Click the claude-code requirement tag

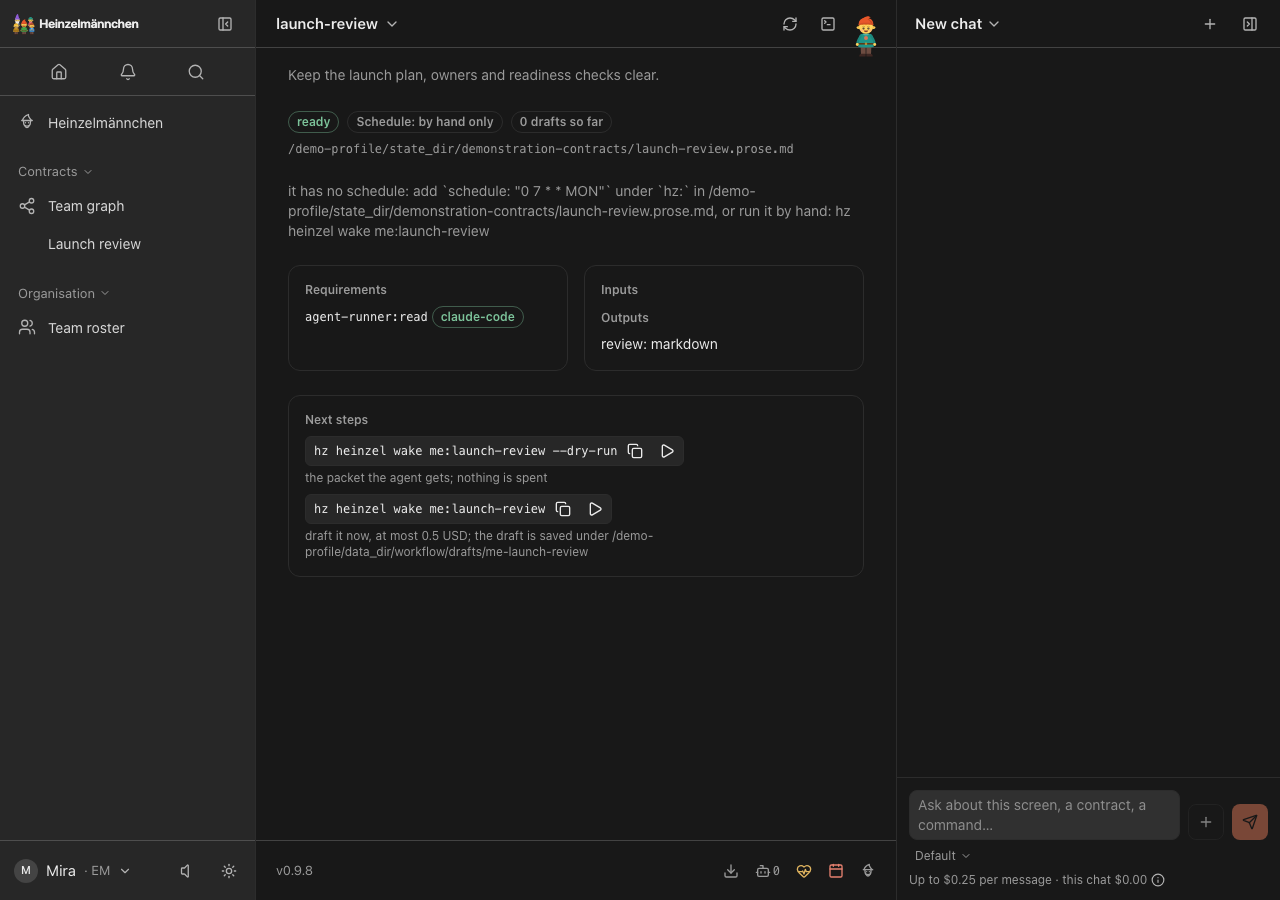(478, 317)
